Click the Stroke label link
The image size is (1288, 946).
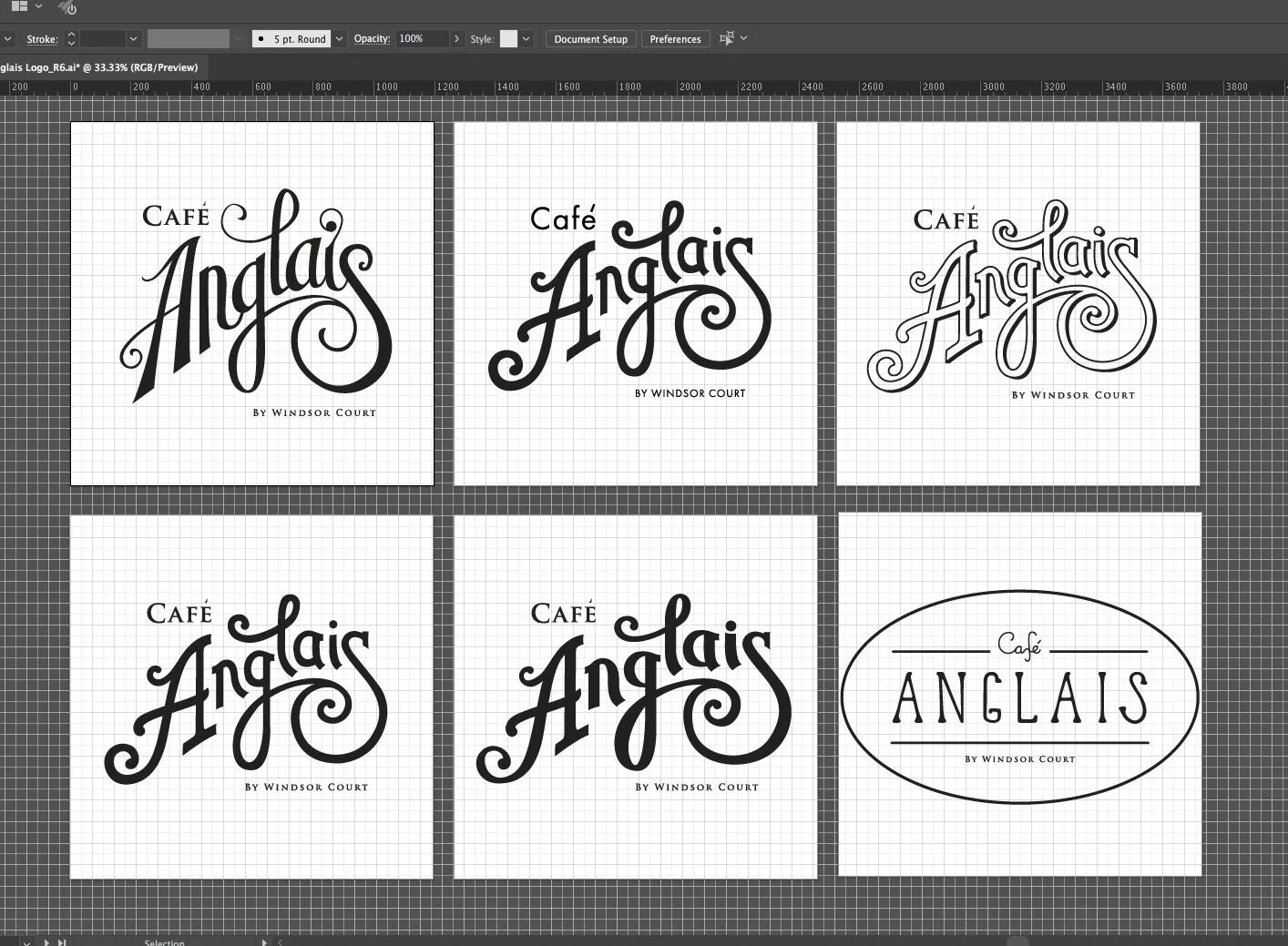(42, 39)
